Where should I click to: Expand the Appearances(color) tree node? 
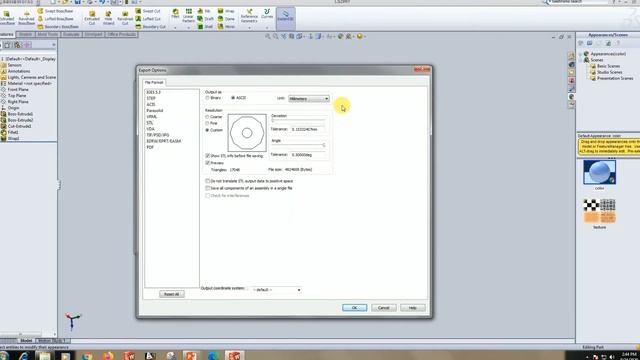coord(581,54)
